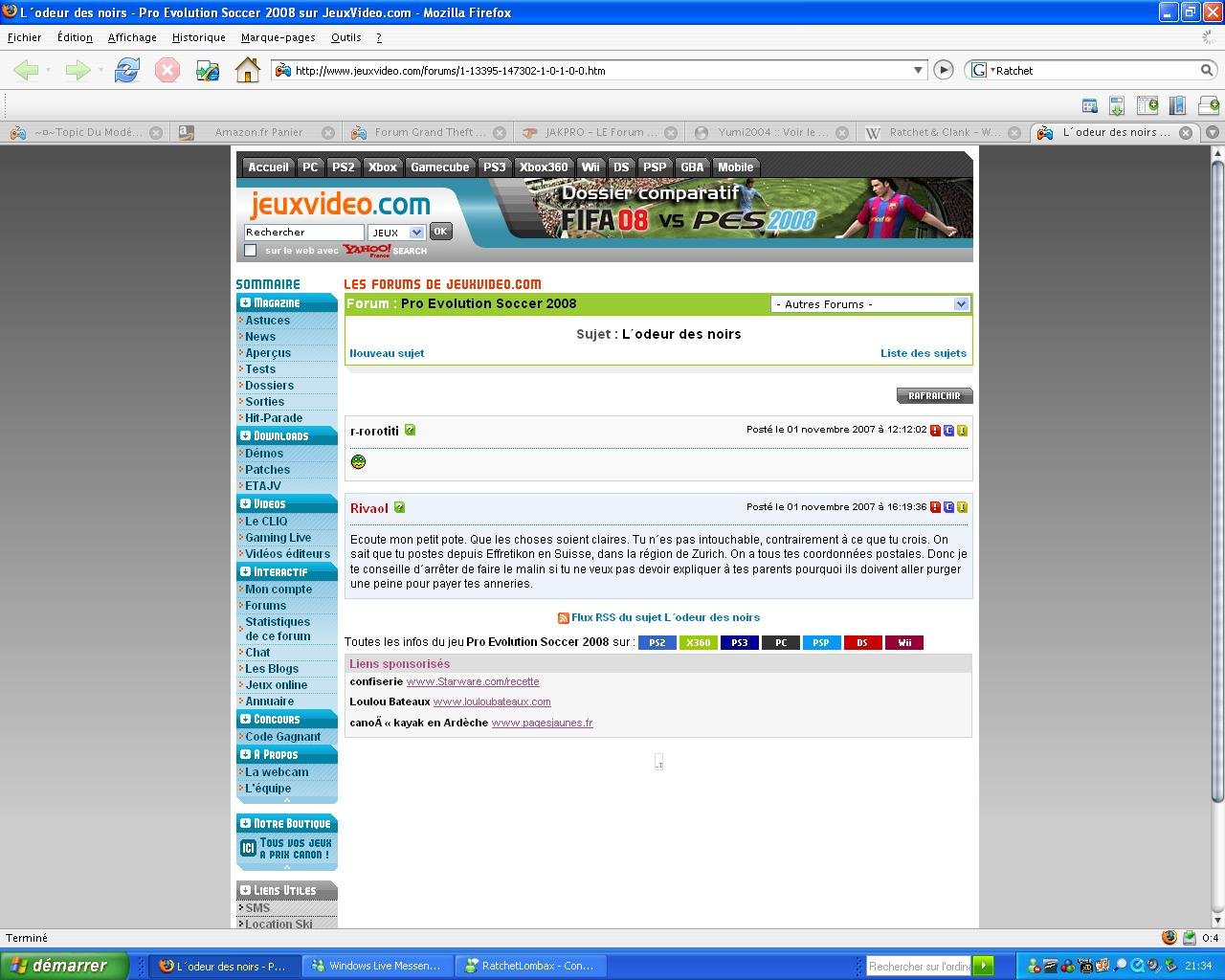The width and height of the screenshot is (1225, 980).
Task: Open the list-all-tabs dropdown
Action: tap(1213, 132)
